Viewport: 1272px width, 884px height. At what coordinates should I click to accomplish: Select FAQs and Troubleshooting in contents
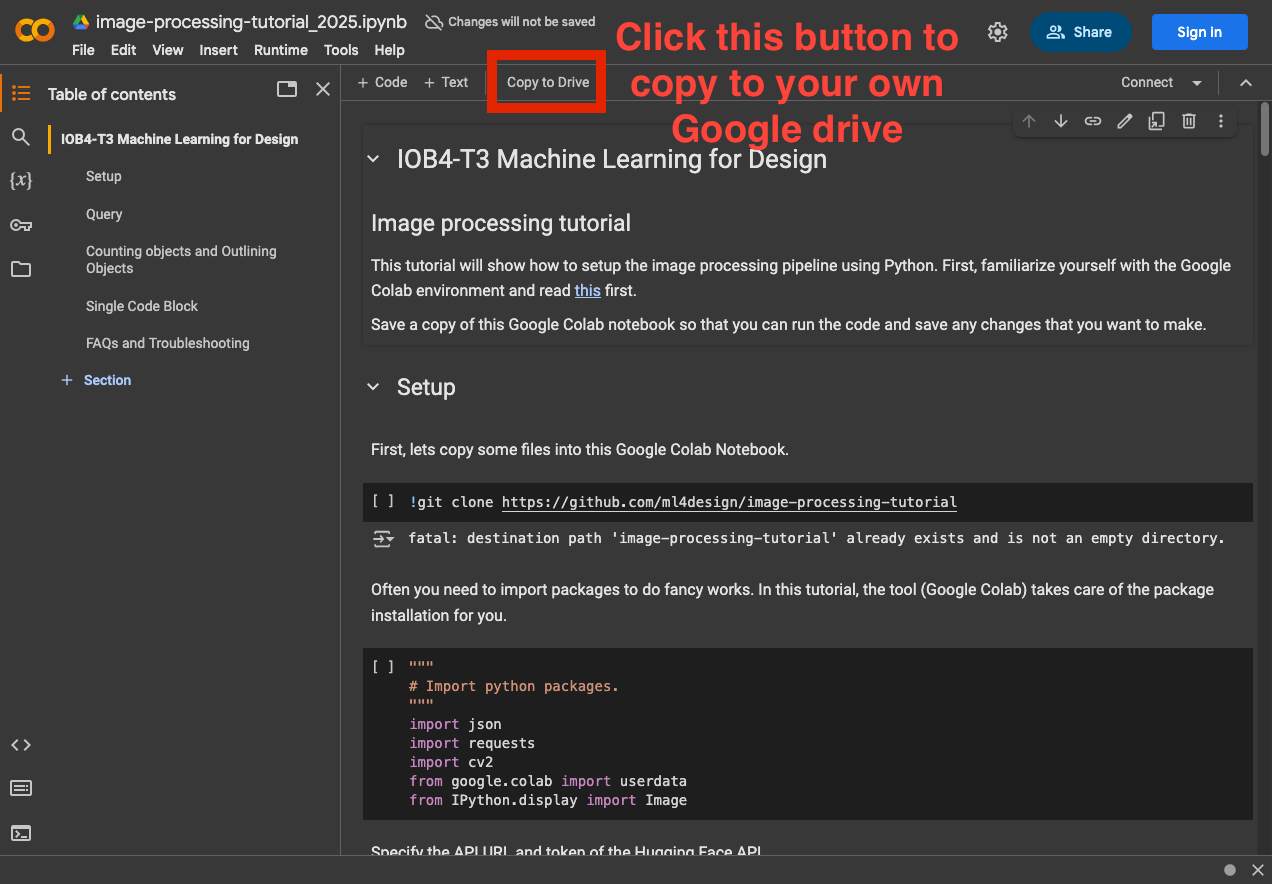(x=167, y=343)
